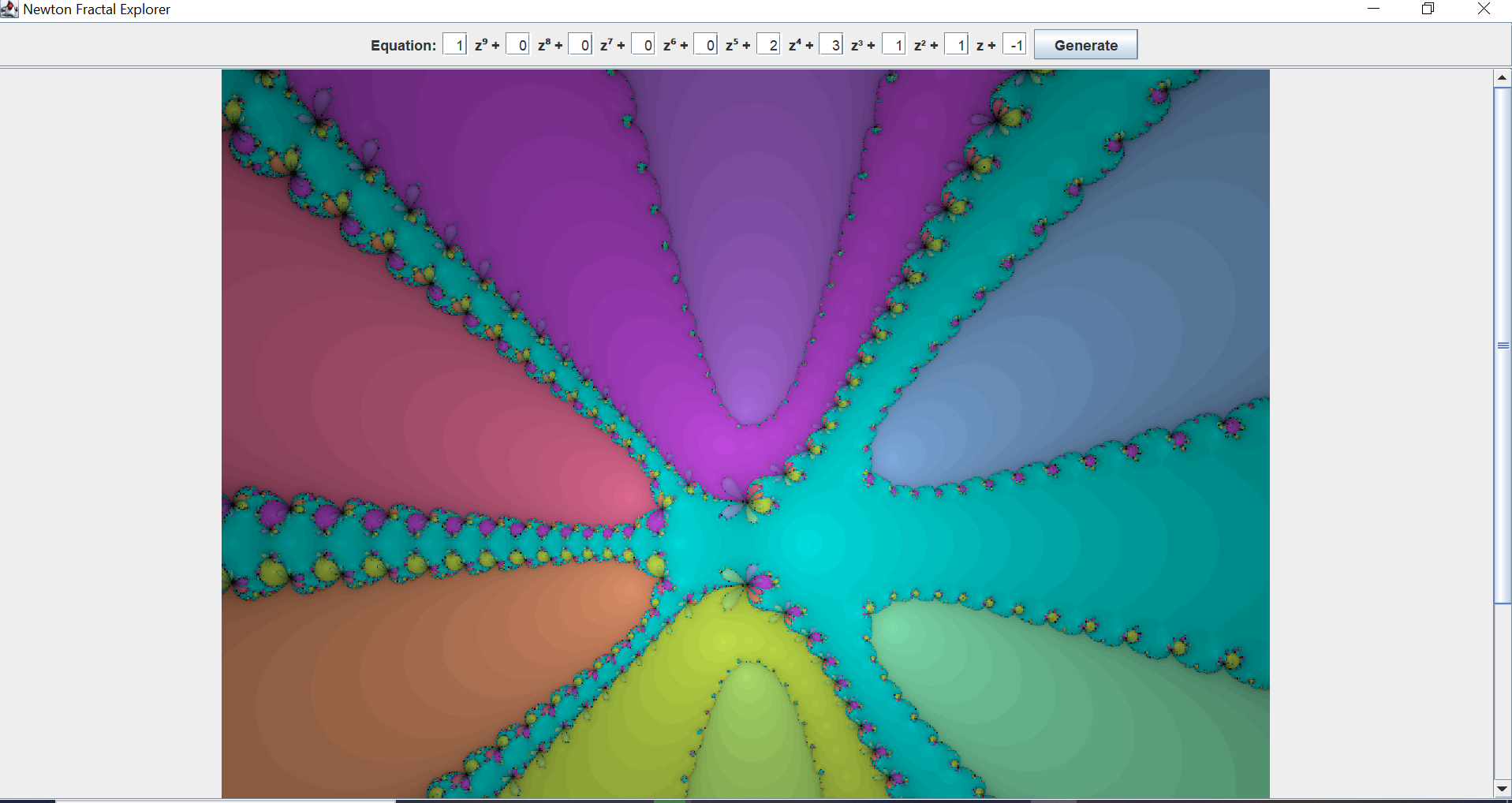Select the z⁵ coefficient field showing 2
The image size is (1512, 803).
tap(769, 44)
